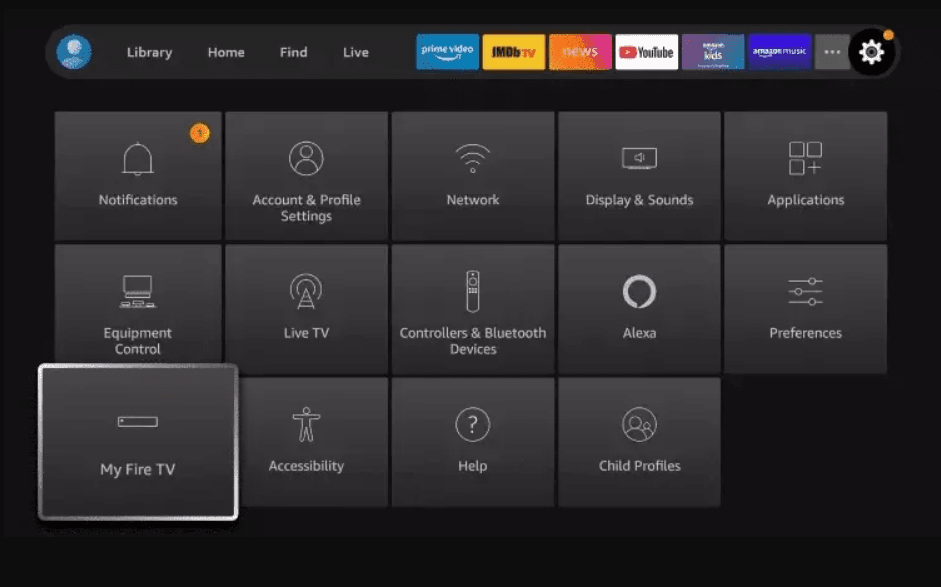
Task: Open Prime Video from the top bar
Action: [x=446, y=51]
